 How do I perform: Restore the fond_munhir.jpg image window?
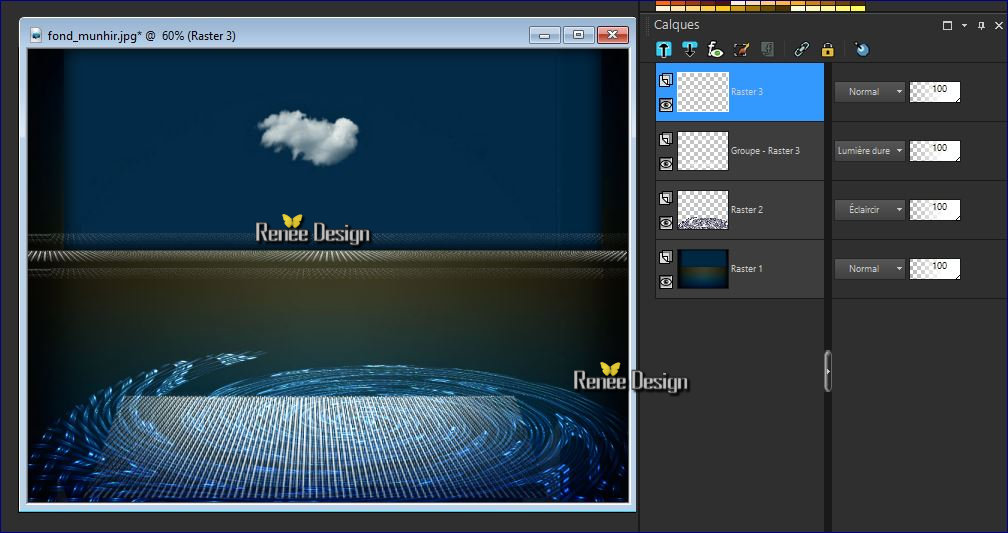click(579, 35)
